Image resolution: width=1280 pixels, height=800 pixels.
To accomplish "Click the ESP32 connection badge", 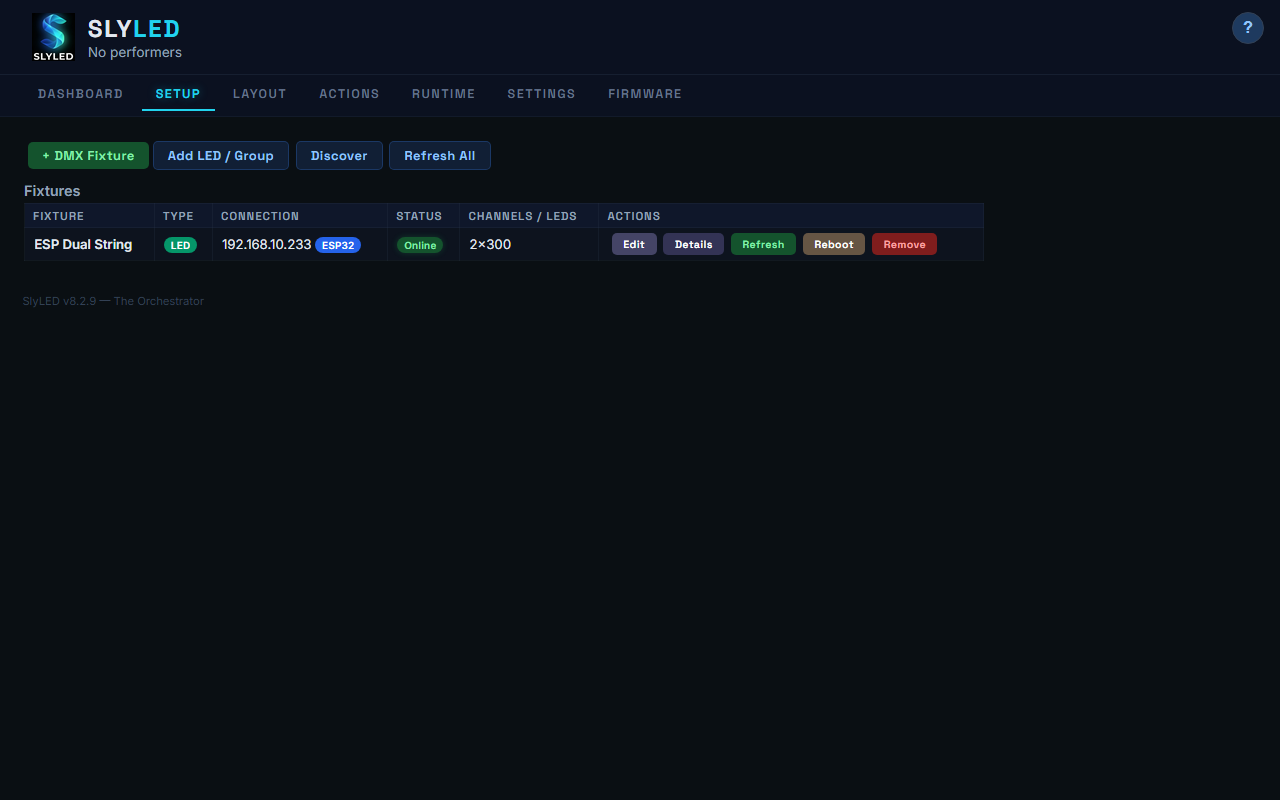I will [x=337, y=245].
